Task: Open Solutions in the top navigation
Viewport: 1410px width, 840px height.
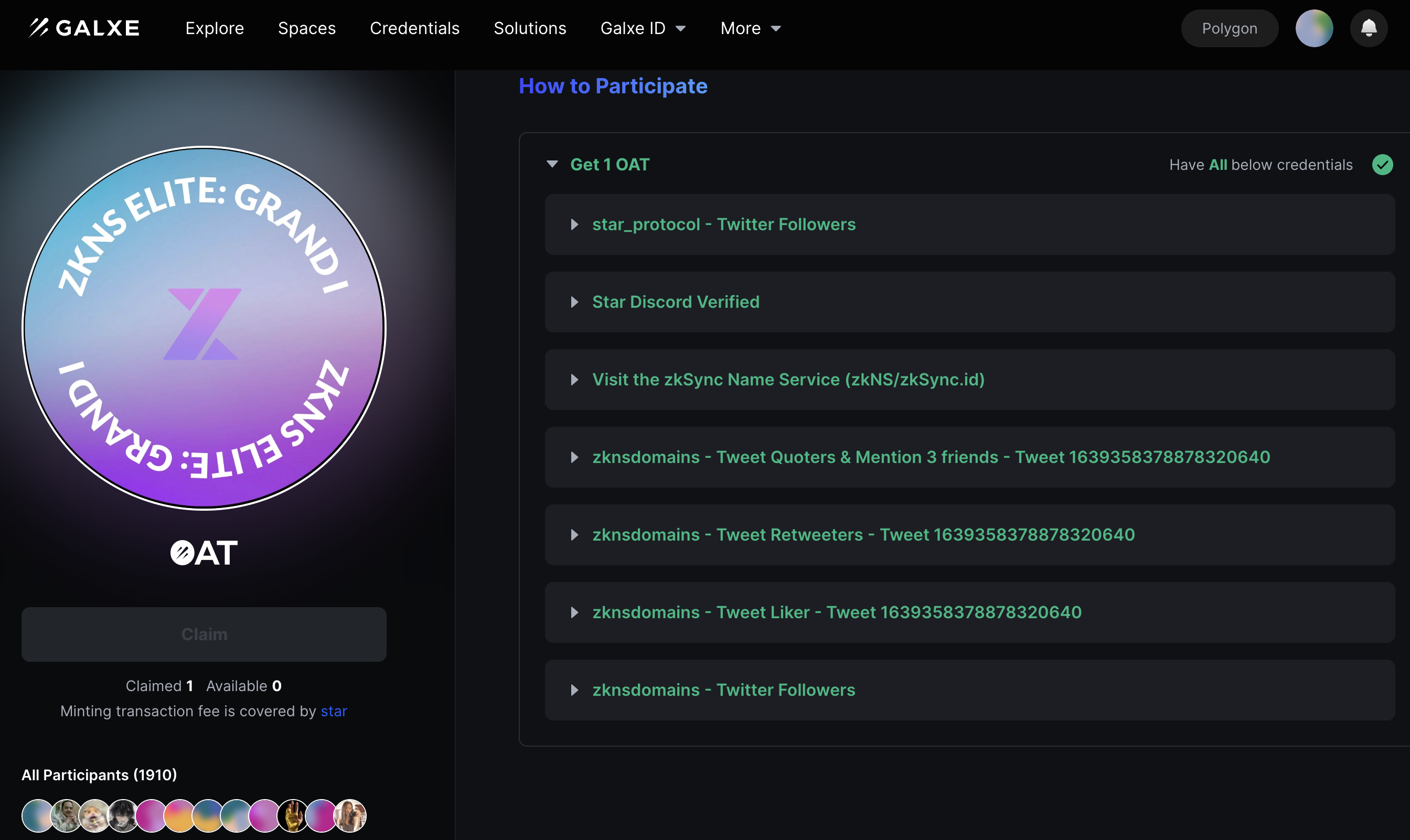Action: [530, 28]
